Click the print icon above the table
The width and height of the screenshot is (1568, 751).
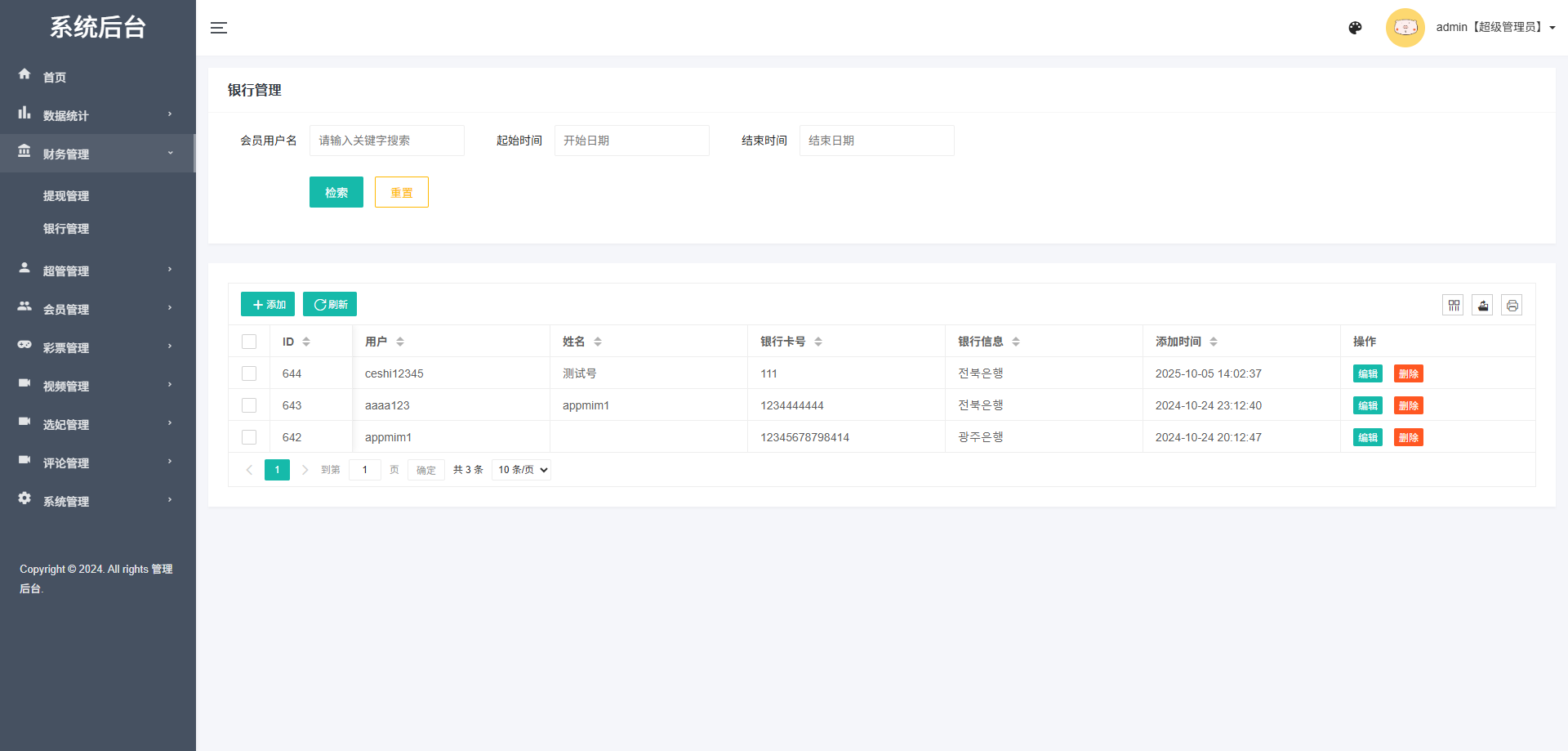[1512, 305]
